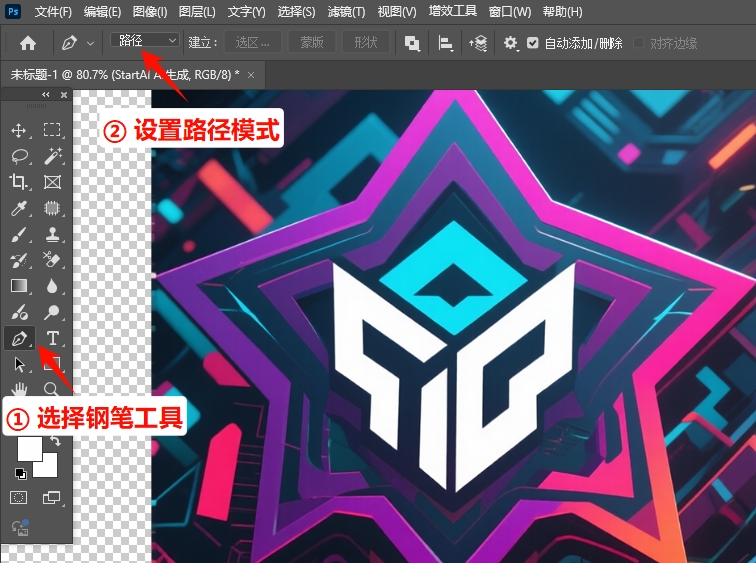Close the 未标题-1 document tab
The width and height of the screenshot is (756, 563).
pos(251,75)
